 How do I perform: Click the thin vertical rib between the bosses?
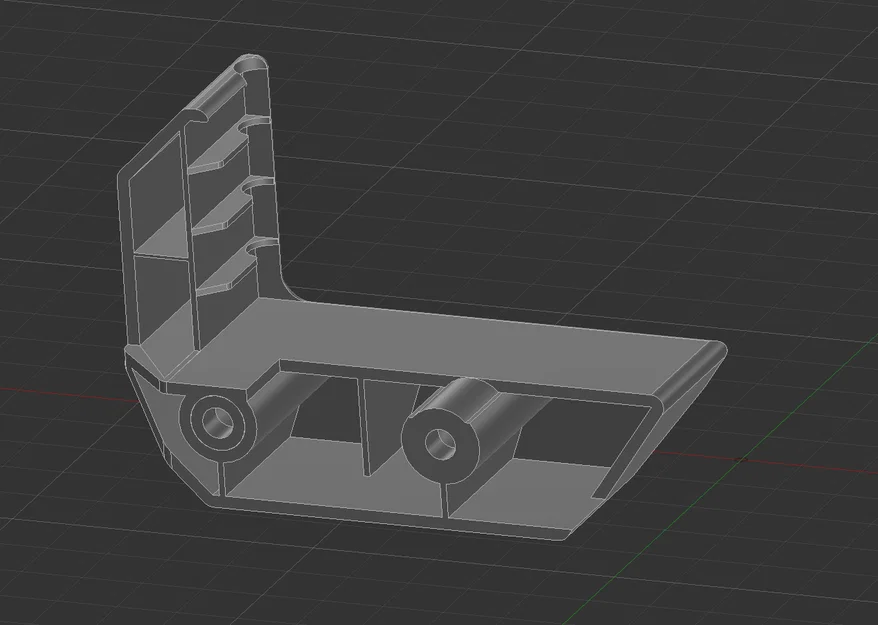click(x=365, y=427)
